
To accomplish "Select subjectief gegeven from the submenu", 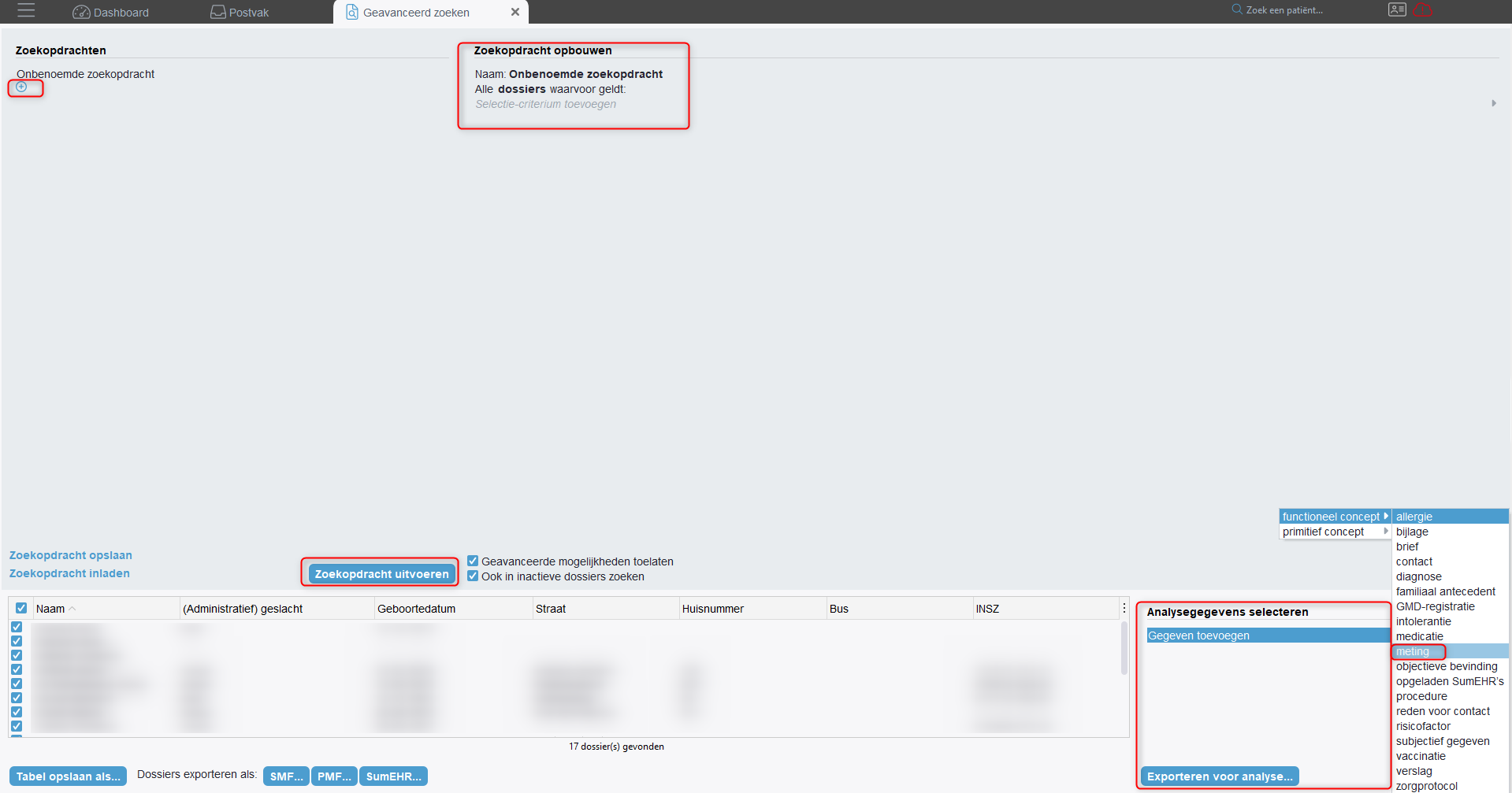I will (1451, 741).
